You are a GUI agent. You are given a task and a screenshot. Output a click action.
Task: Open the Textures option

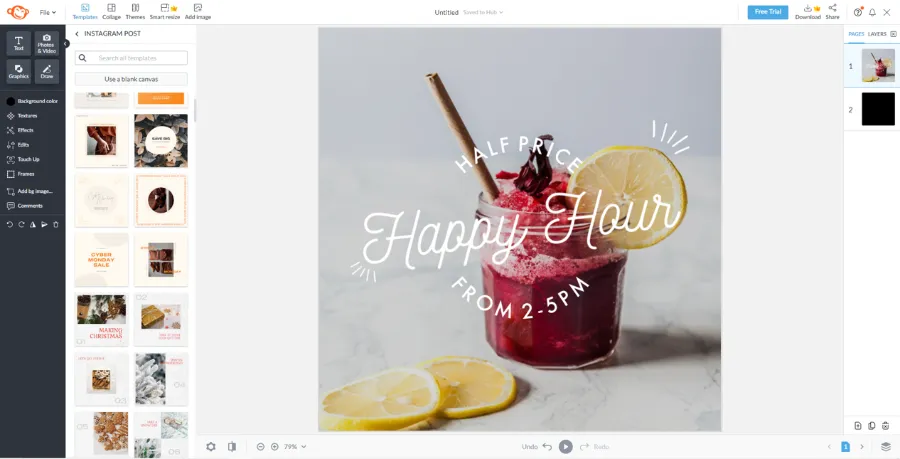click(x=22, y=116)
